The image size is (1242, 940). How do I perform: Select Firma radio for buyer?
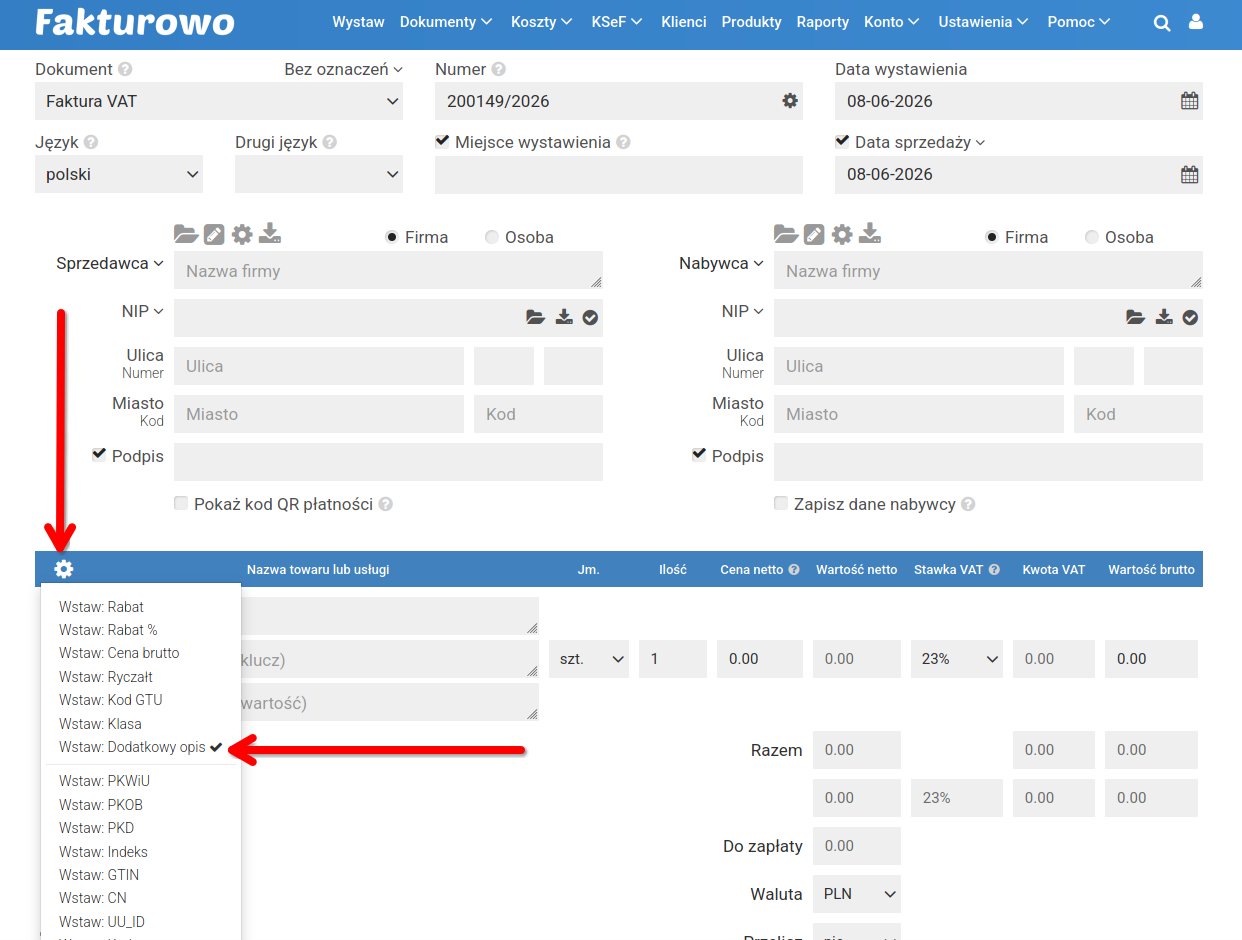pyautogui.click(x=992, y=237)
